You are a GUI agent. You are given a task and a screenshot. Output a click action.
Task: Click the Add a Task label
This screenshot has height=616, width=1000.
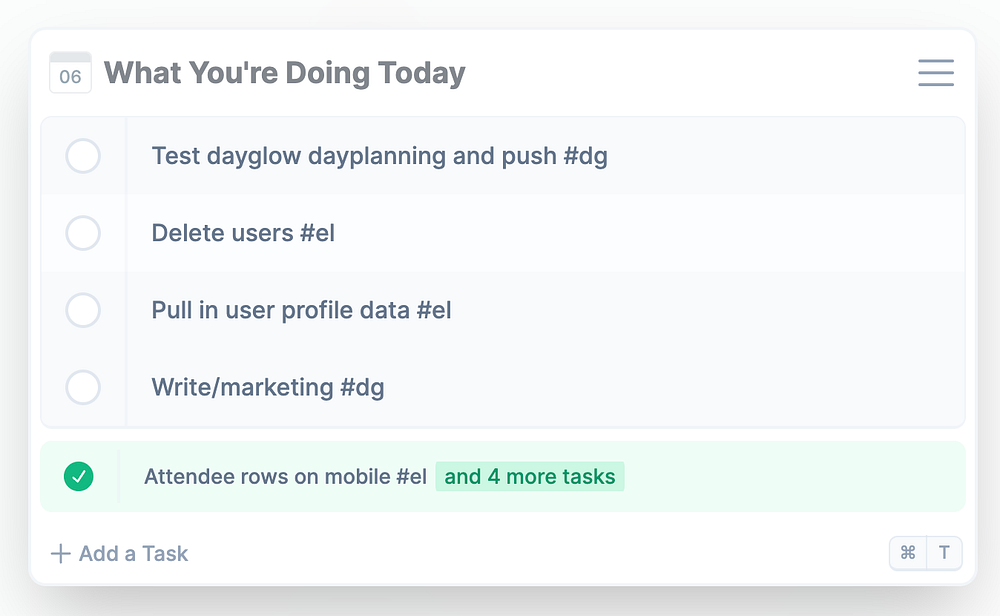tap(134, 553)
